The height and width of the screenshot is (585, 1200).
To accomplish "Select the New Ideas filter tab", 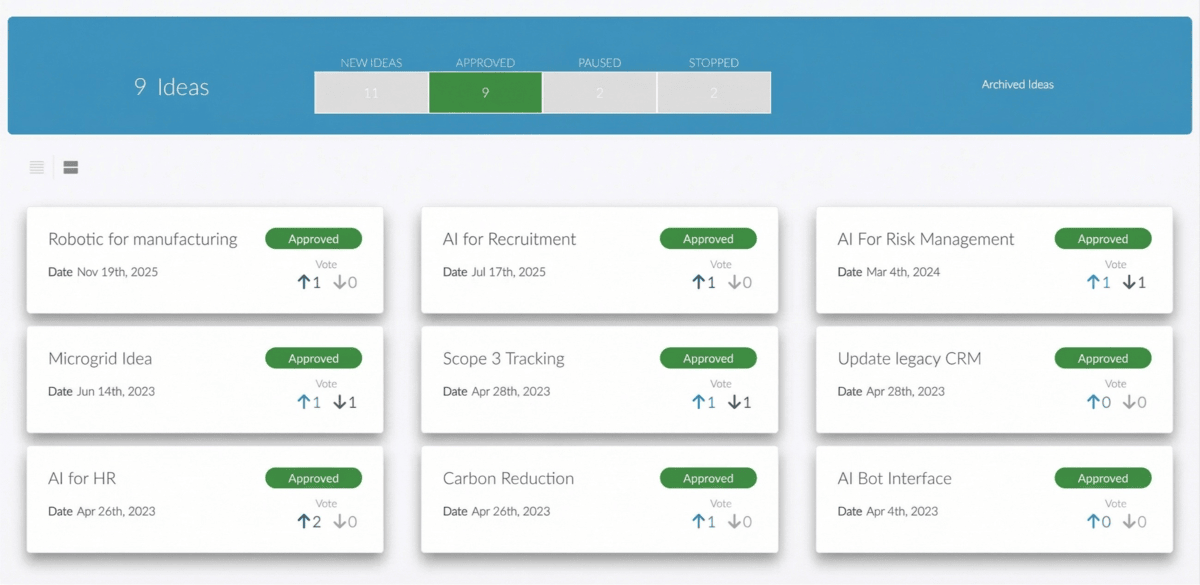I will [371, 91].
